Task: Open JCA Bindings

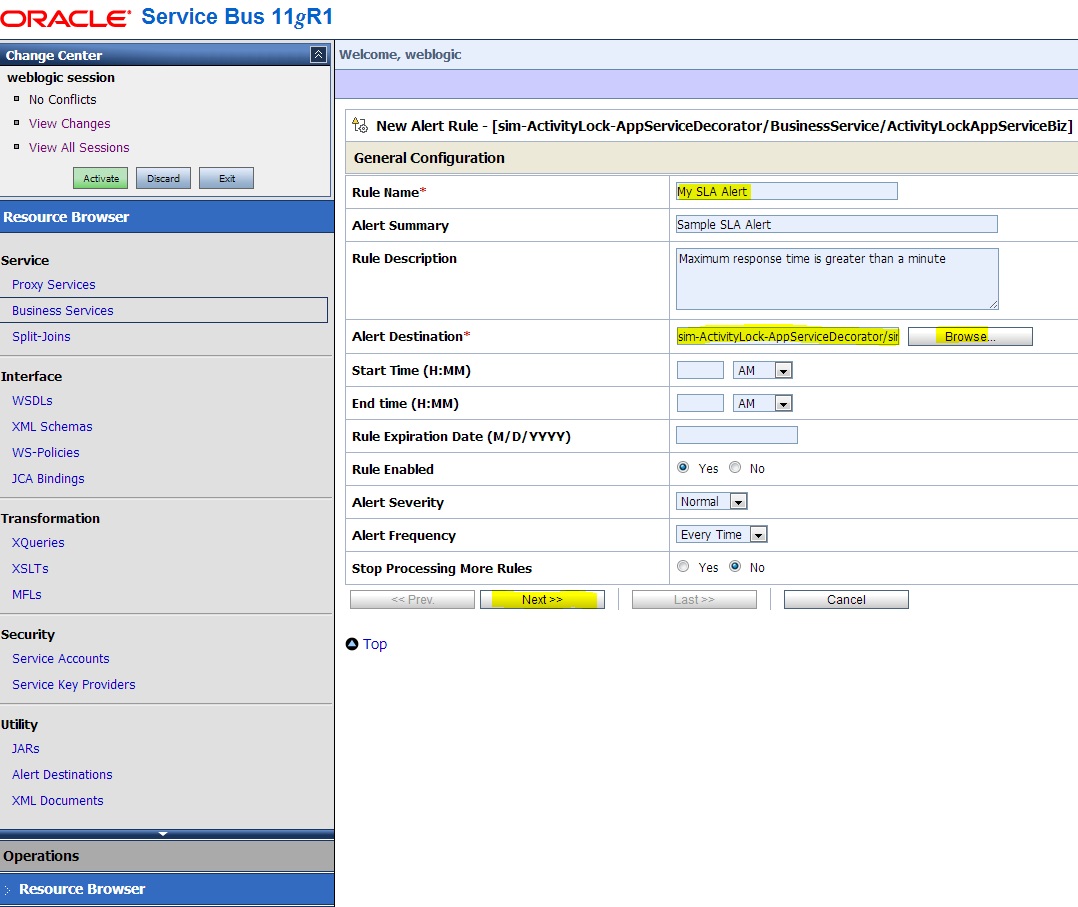Action: pyautogui.click(x=48, y=479)
